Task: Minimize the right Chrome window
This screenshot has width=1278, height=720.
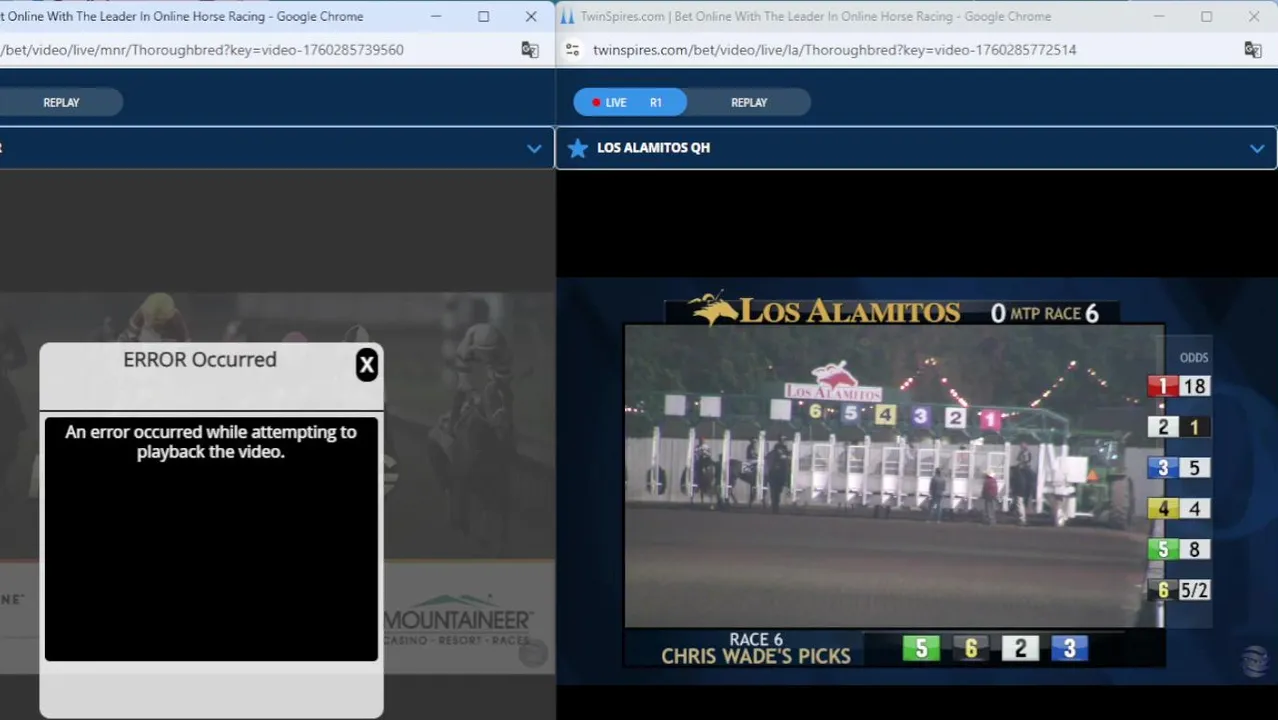Action: click(x=1159, y=16)
